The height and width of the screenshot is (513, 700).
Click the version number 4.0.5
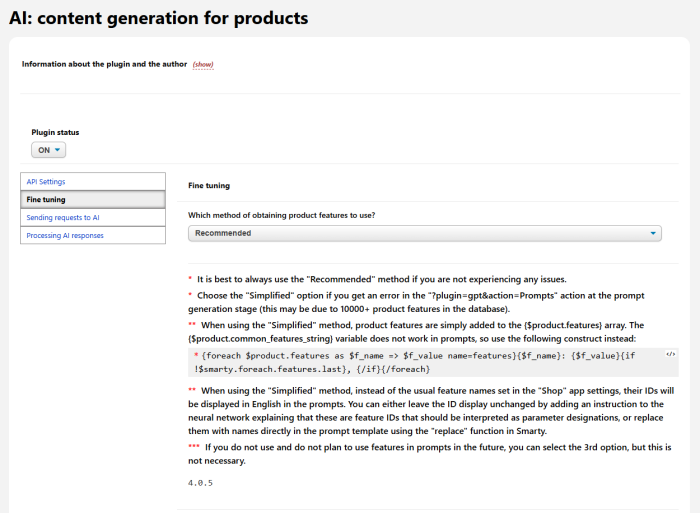[x=200, y=483]
